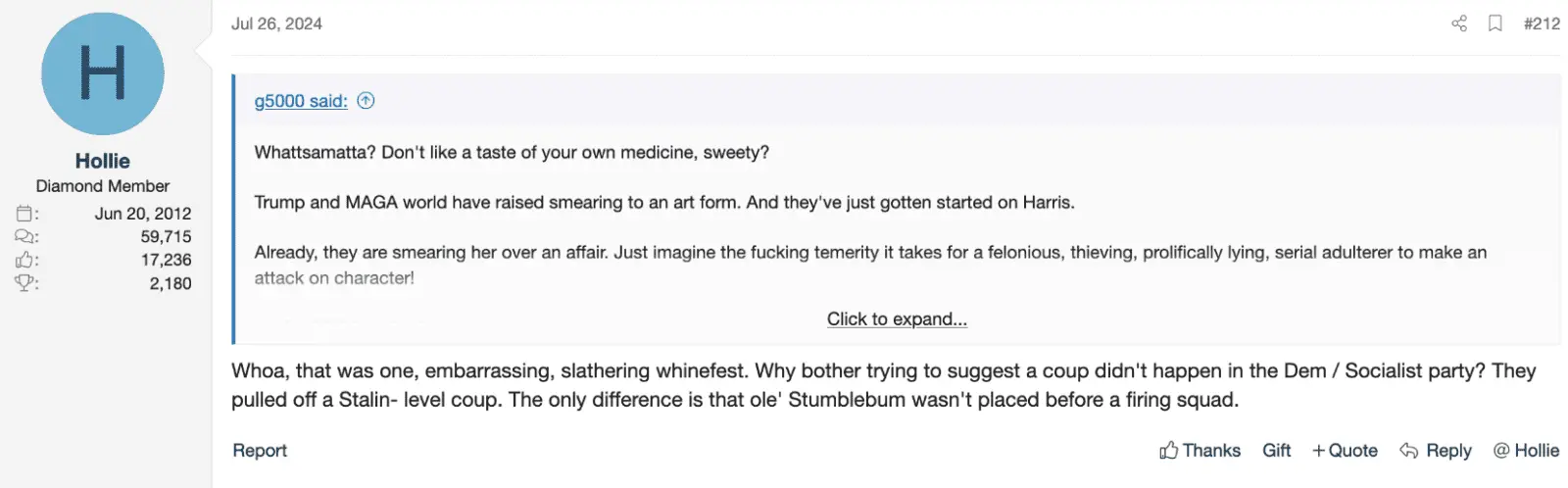
Task: Bookmark this post using the bookmark icon
Action: click(x=1494, y=24)
